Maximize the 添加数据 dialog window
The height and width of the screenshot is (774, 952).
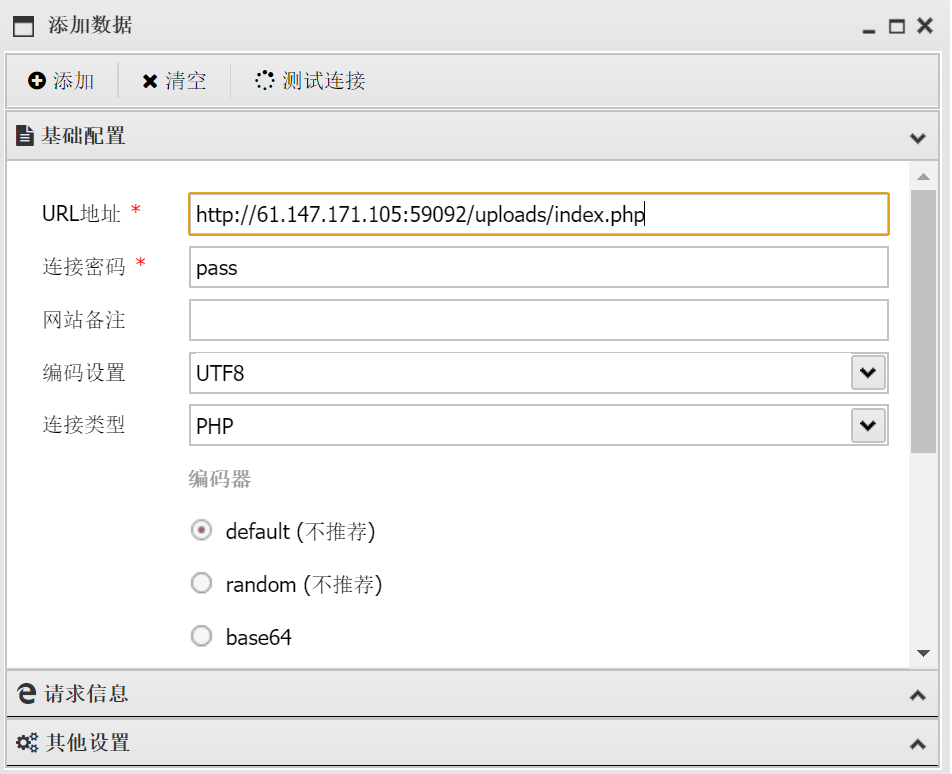[x=897, y=27]
